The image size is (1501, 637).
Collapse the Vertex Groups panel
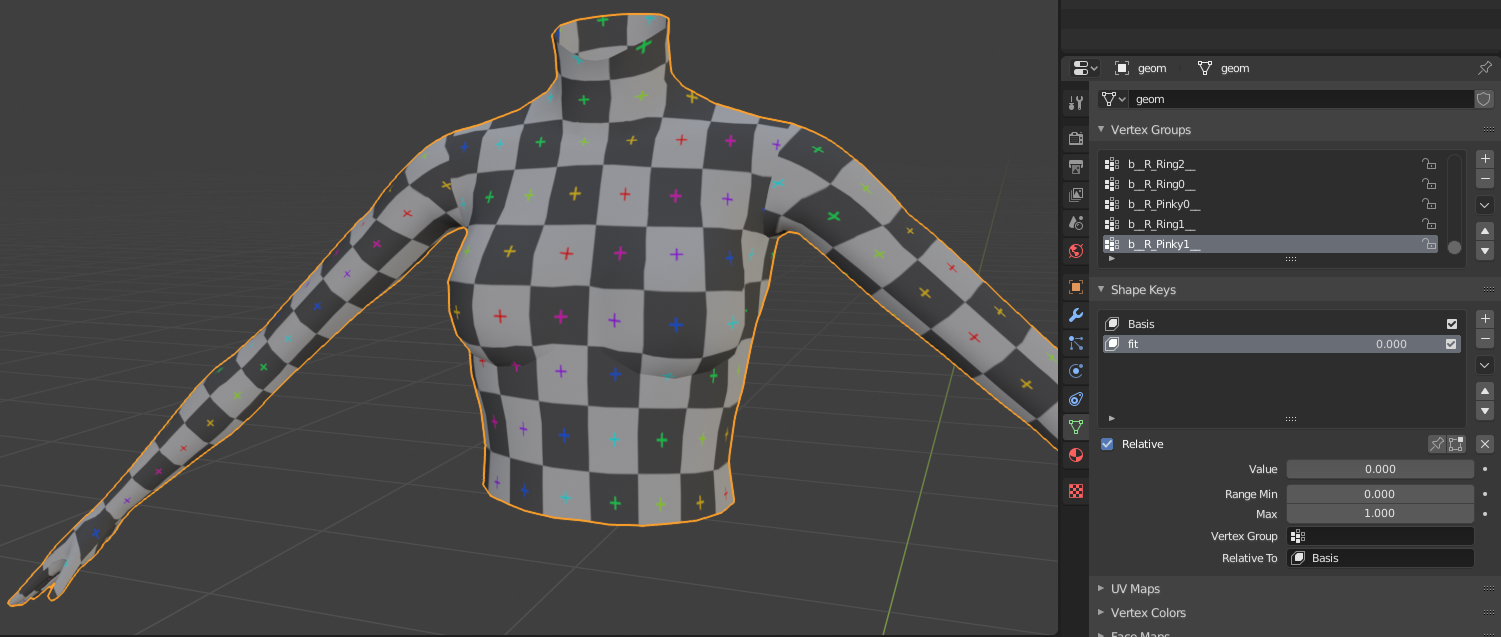click(1102, 130)
